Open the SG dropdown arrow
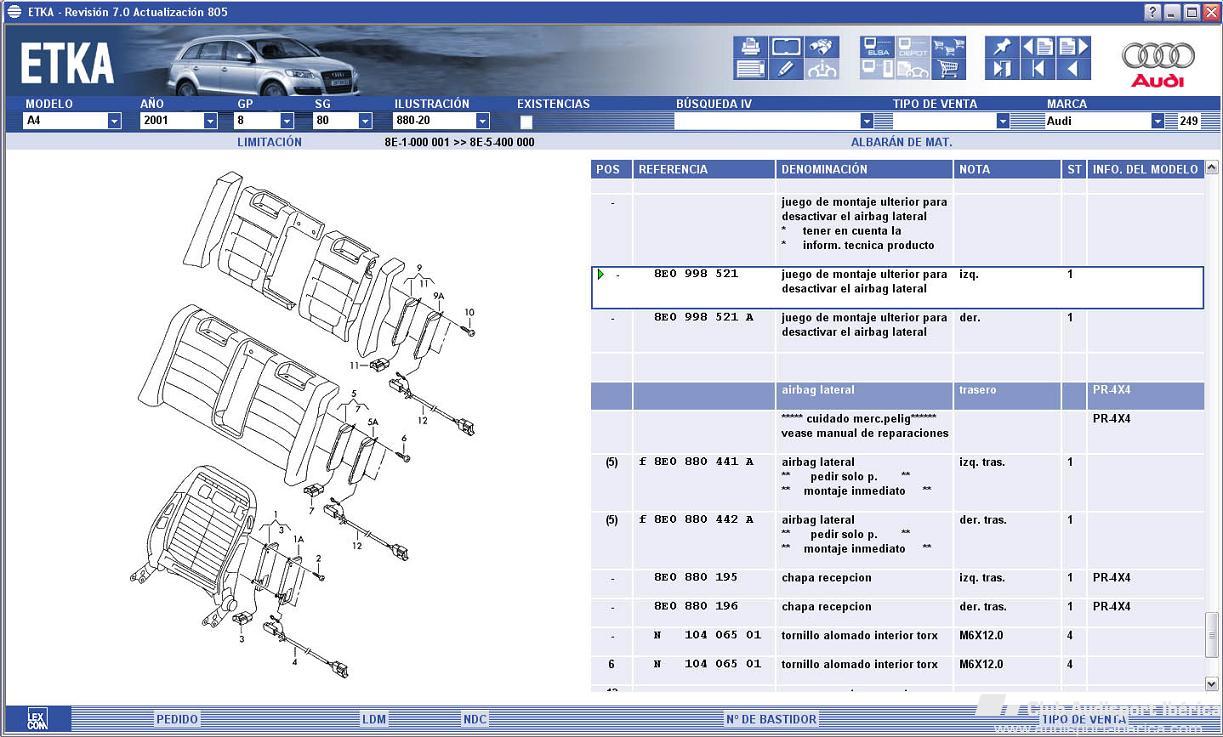The height and width of the screenshot is (737, 1223). pos(365,121)
